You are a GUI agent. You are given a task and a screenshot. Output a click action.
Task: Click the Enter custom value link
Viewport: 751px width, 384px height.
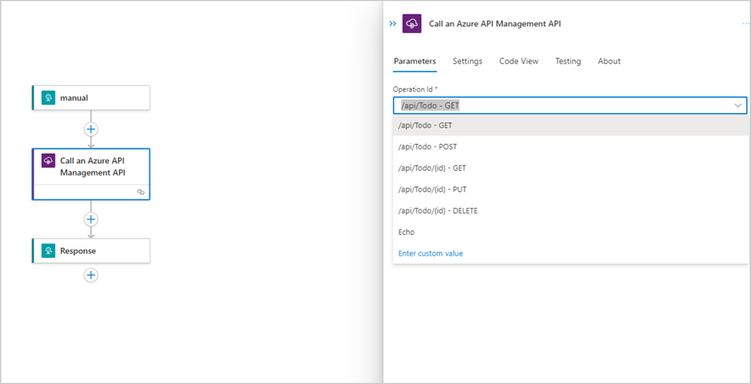click(x=431, y=253)
